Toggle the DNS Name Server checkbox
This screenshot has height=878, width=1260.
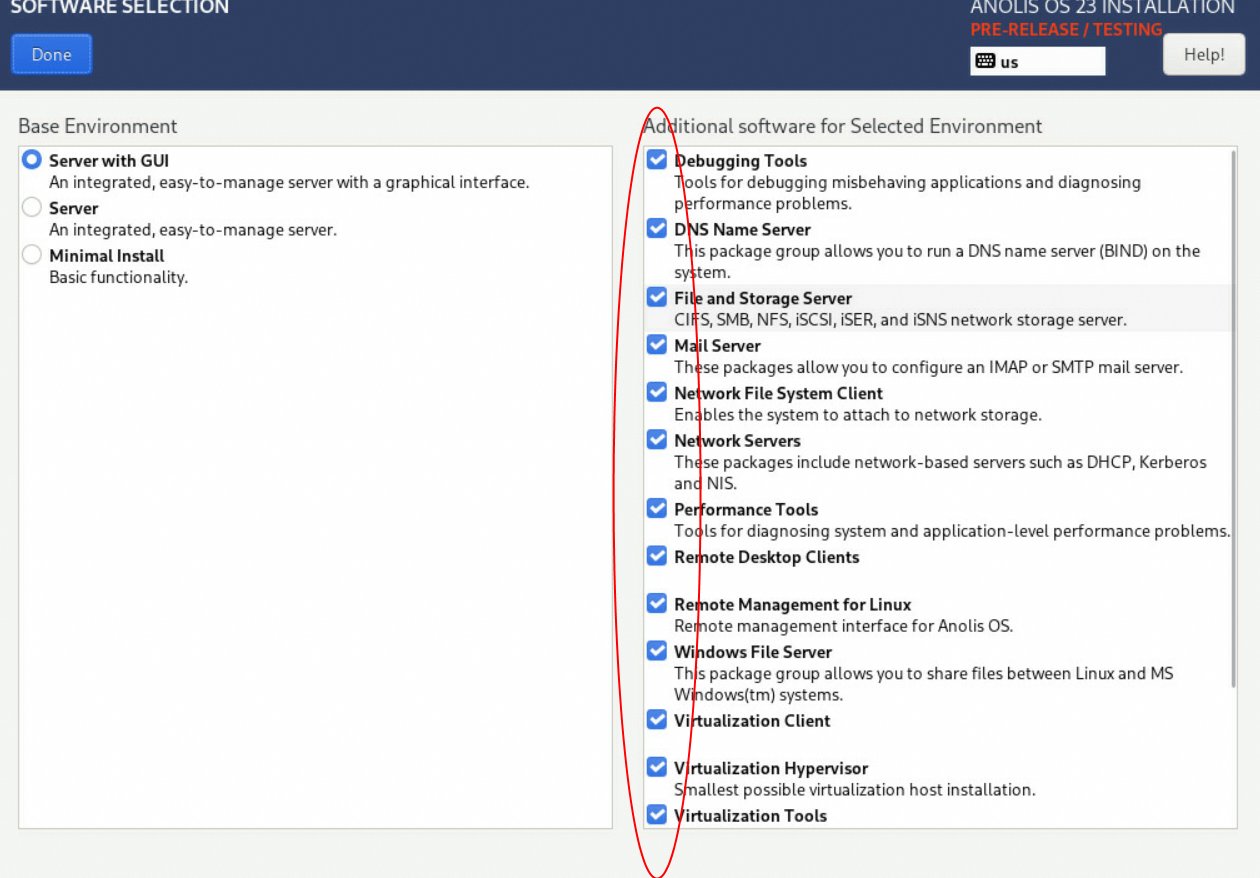click(657, 229)
